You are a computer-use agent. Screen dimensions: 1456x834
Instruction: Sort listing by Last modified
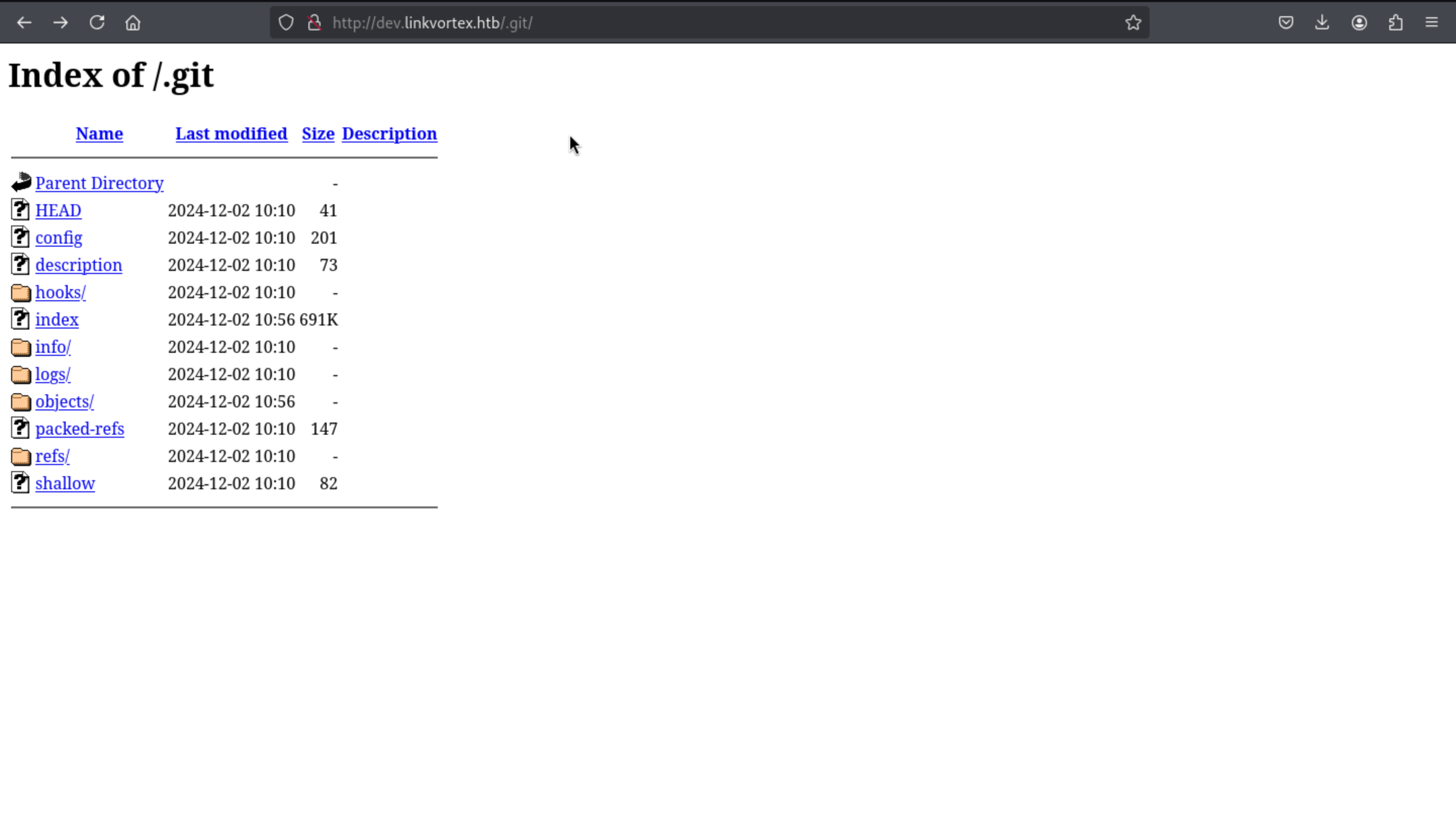coord(232,133)
